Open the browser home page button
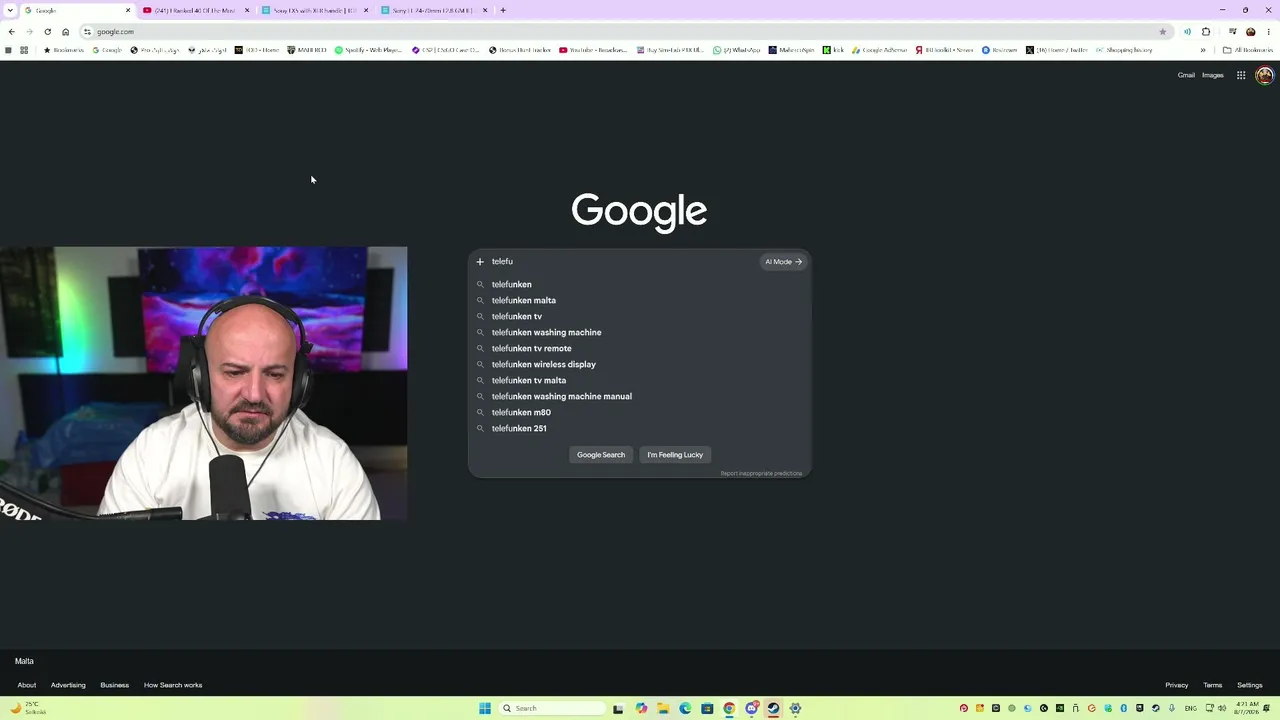 pos(66,32)
